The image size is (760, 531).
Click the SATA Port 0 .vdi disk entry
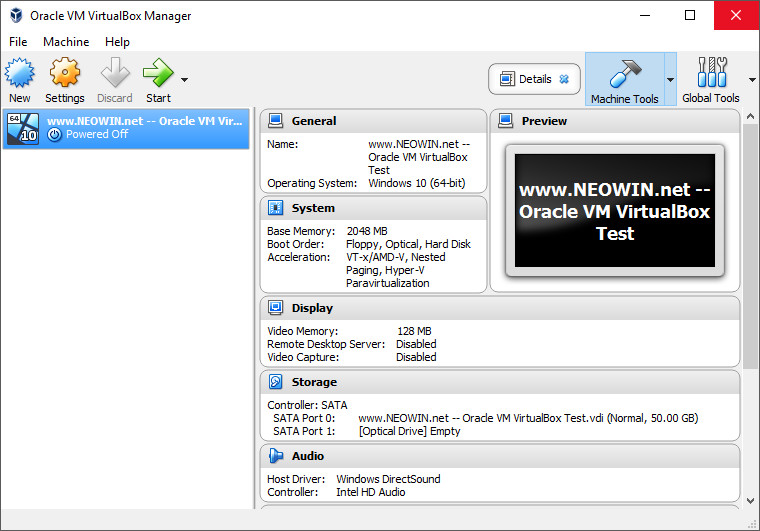pos(528,418)
